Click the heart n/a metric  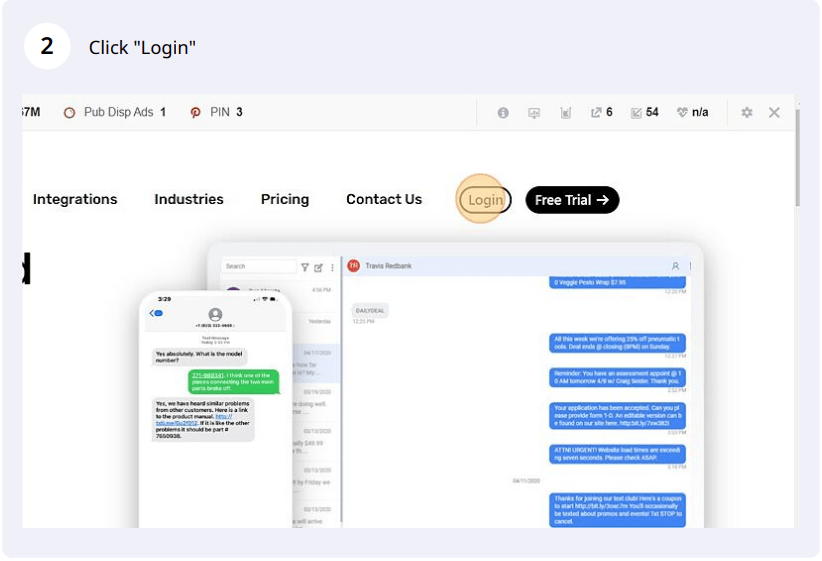692,112
